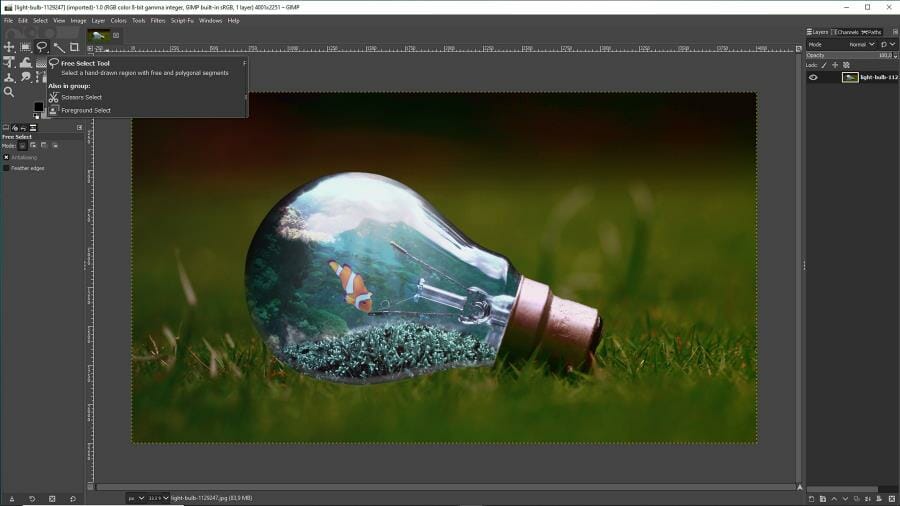Select the light-bulb layer thumbnail

click(x=850, y=77)
